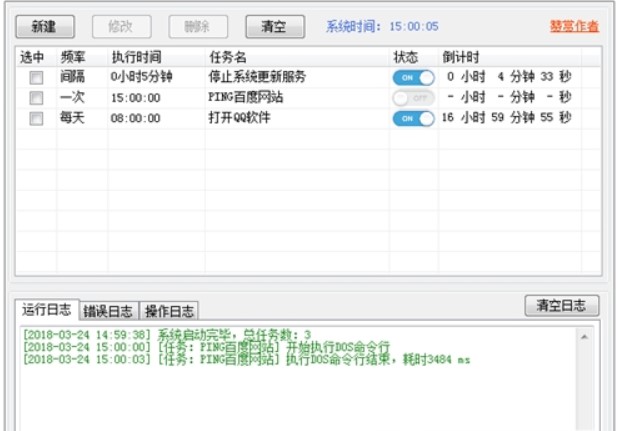Turn off the 打开QQ软件 ON switch

click(x=413, y=119)
